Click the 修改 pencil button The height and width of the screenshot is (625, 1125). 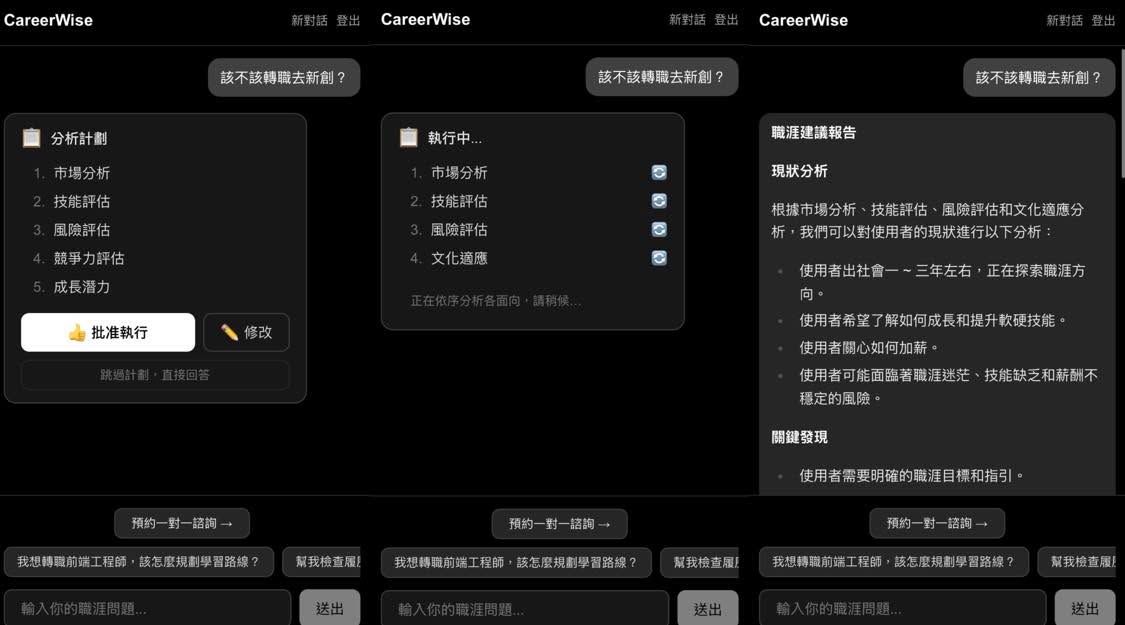[246, 332]
